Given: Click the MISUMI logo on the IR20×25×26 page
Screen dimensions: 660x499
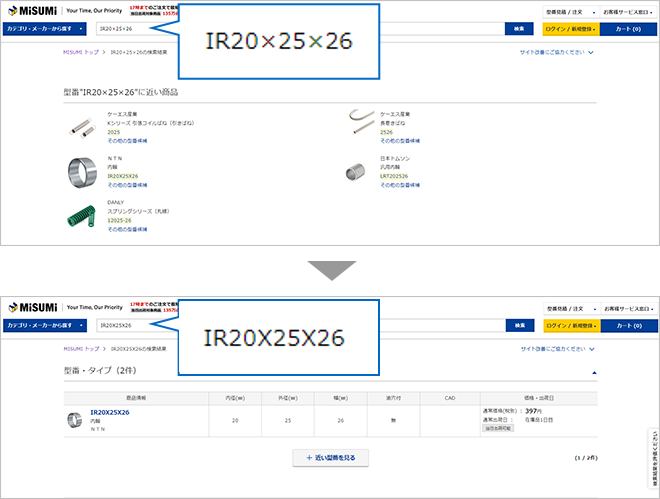Looking at the screenshot, I should pos(32,12).
